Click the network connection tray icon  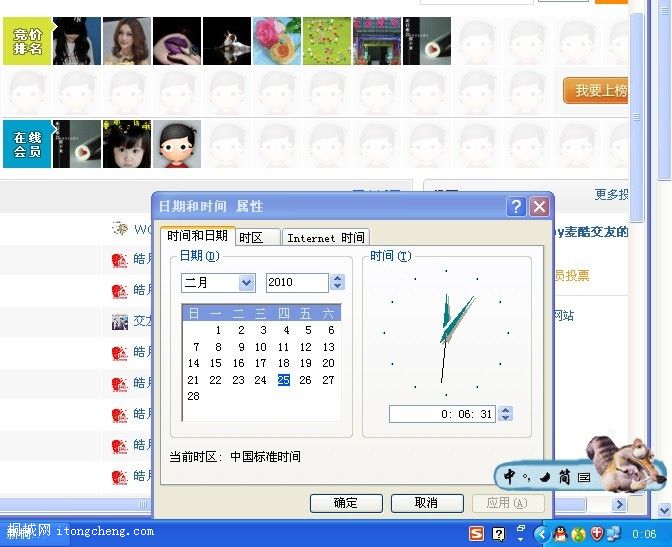click(x=613, y=534)
